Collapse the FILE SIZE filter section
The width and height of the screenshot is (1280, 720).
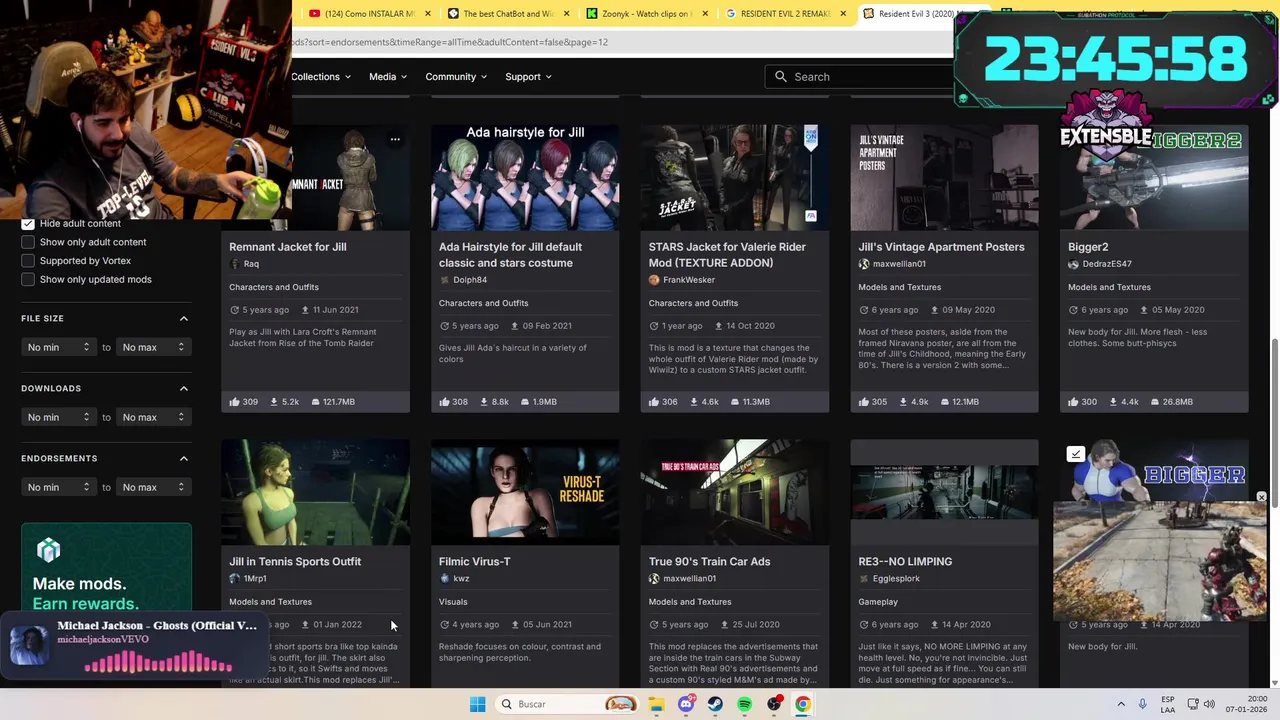(183, 318)
